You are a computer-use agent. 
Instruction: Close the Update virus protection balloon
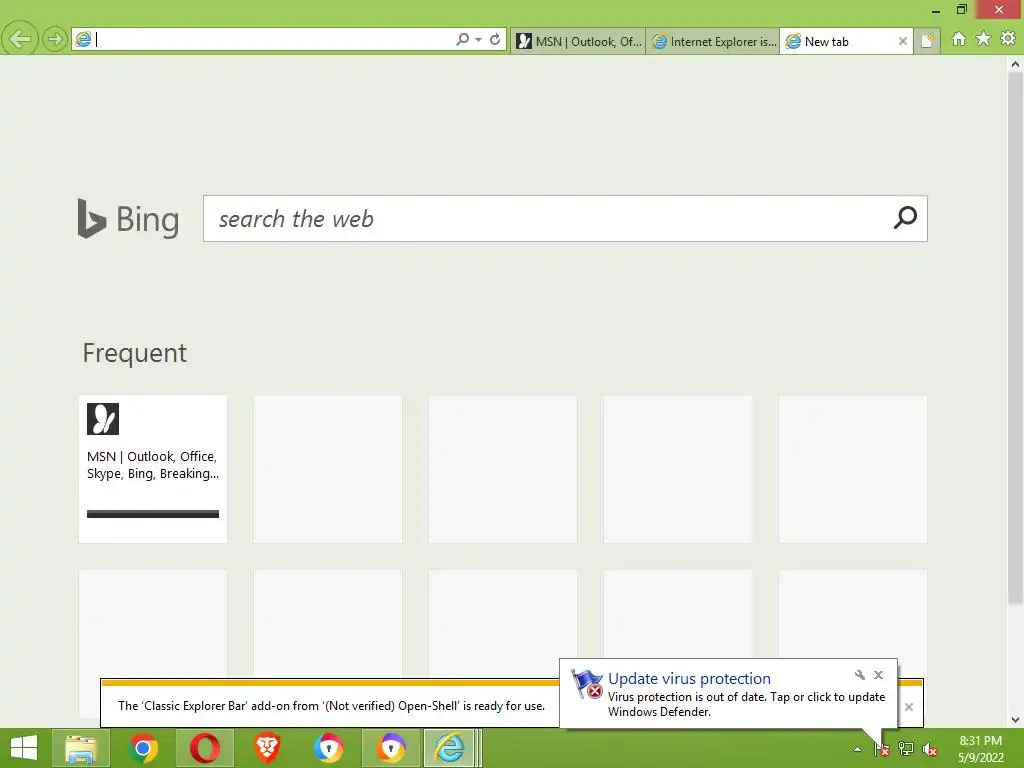pyautogui.click(x=878, y=675)
